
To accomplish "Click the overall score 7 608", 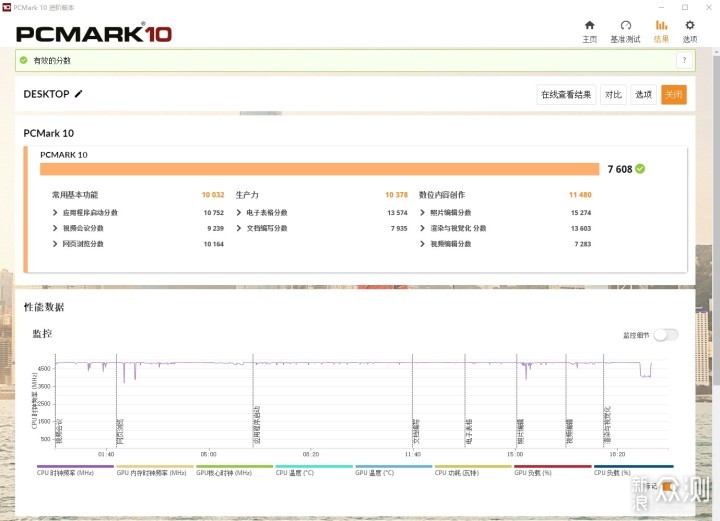I will (x=620, y=169).
